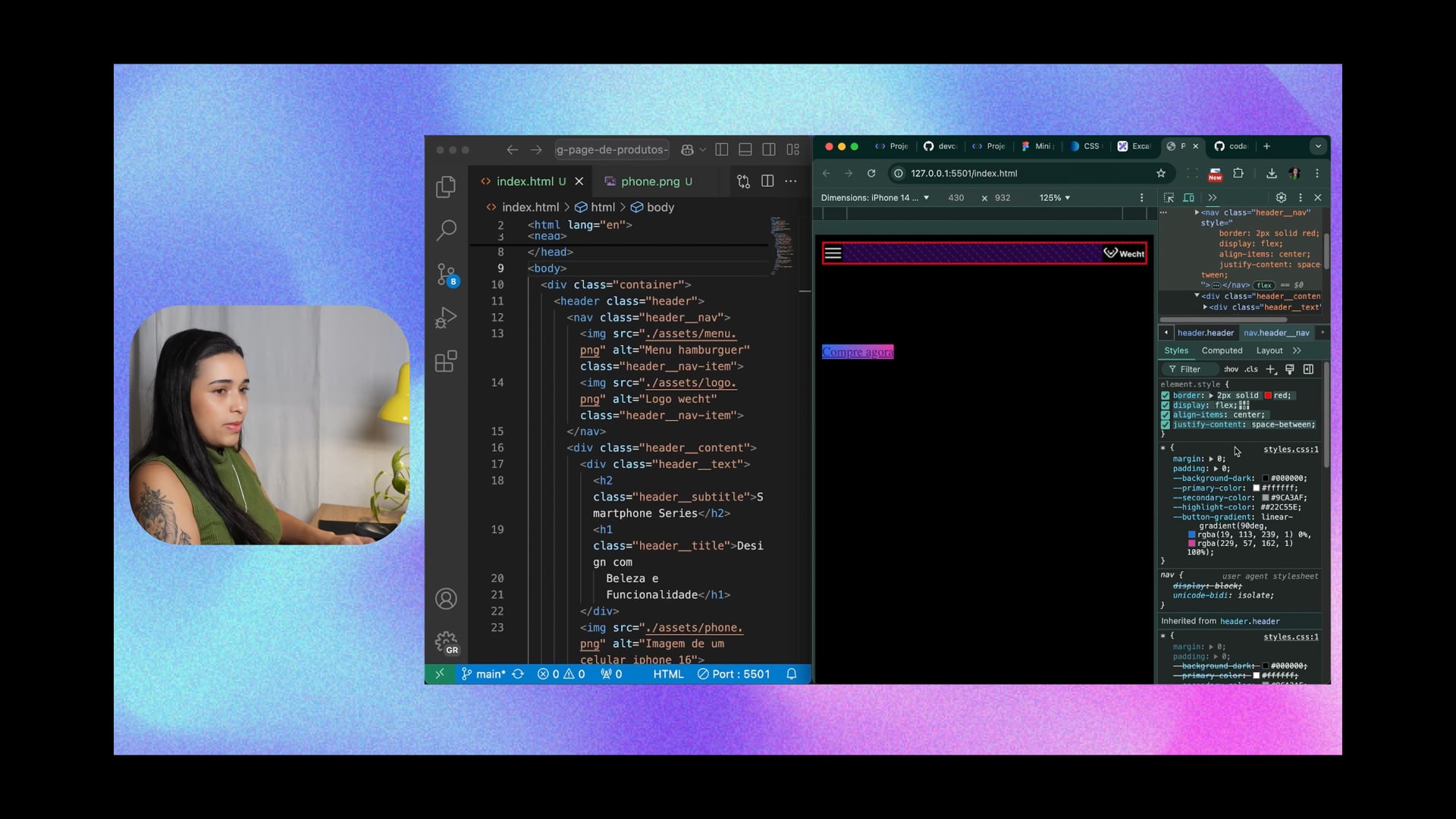
Task: Uncheck the border property checkbox
Action: tap(1166, 396)
